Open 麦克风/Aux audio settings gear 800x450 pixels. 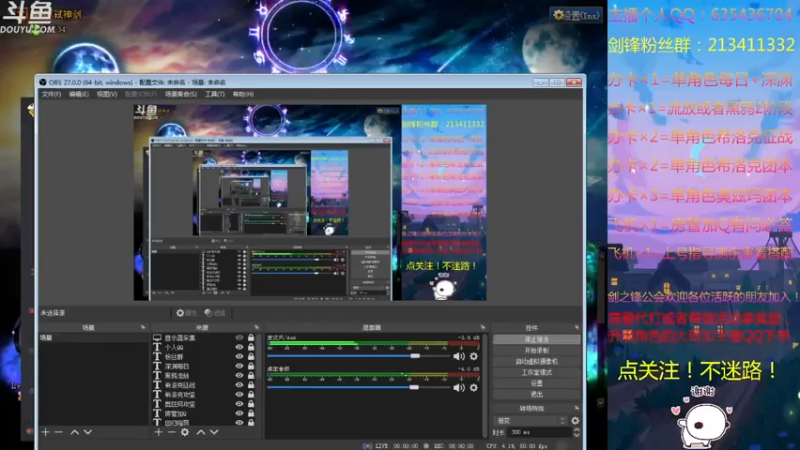click(473, 356)
